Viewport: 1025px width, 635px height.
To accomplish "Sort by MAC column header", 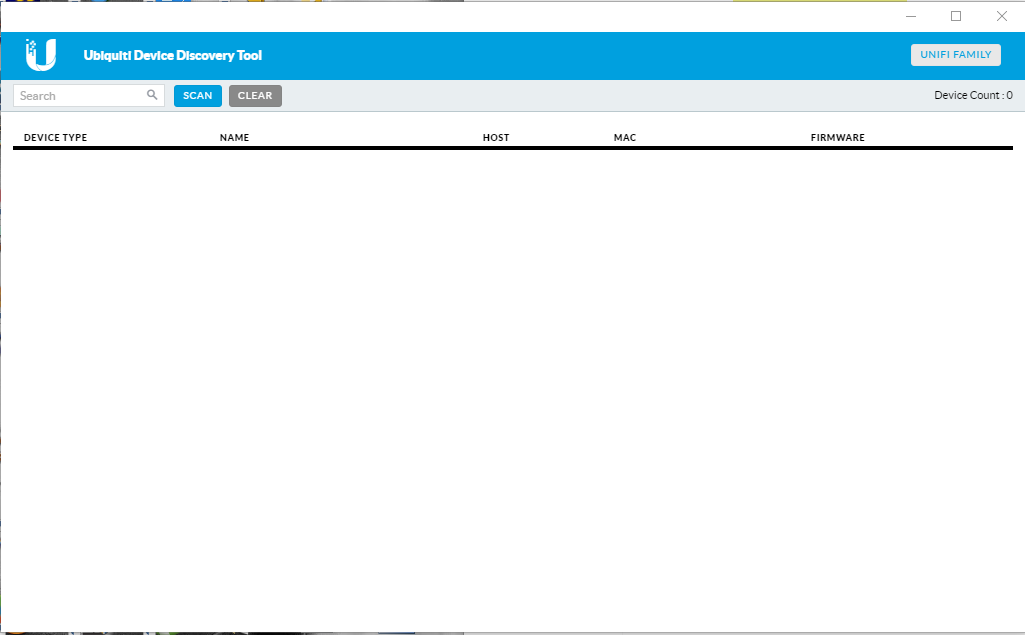I will [625, 137].
